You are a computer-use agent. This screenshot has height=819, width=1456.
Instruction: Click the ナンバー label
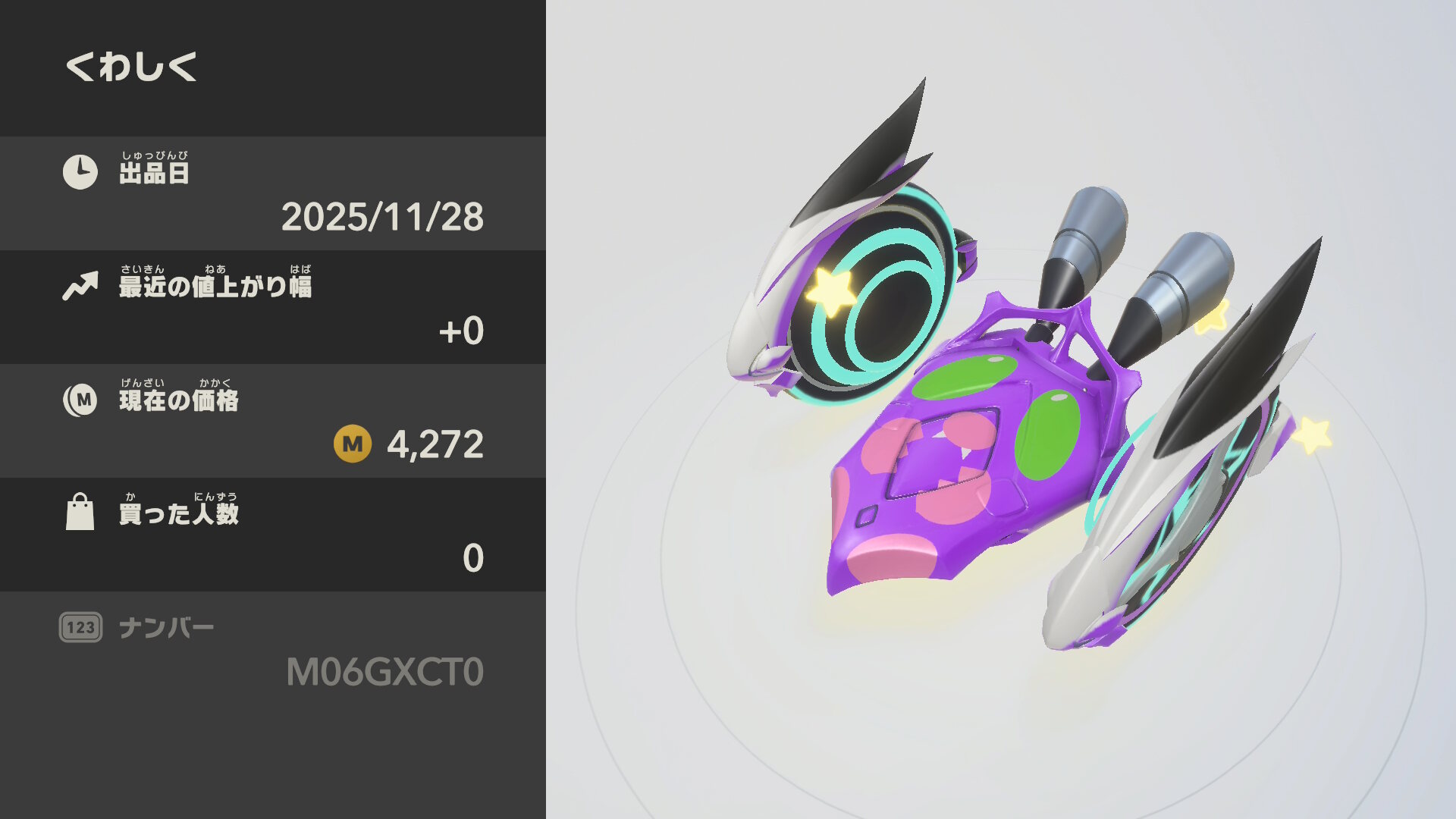167,628
